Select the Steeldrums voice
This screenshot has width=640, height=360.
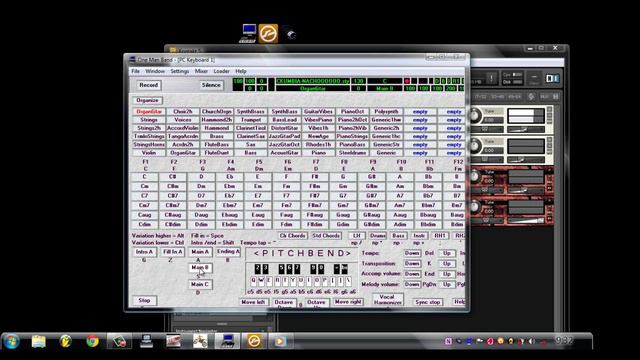pyautogui.click(x=352, y=153)
